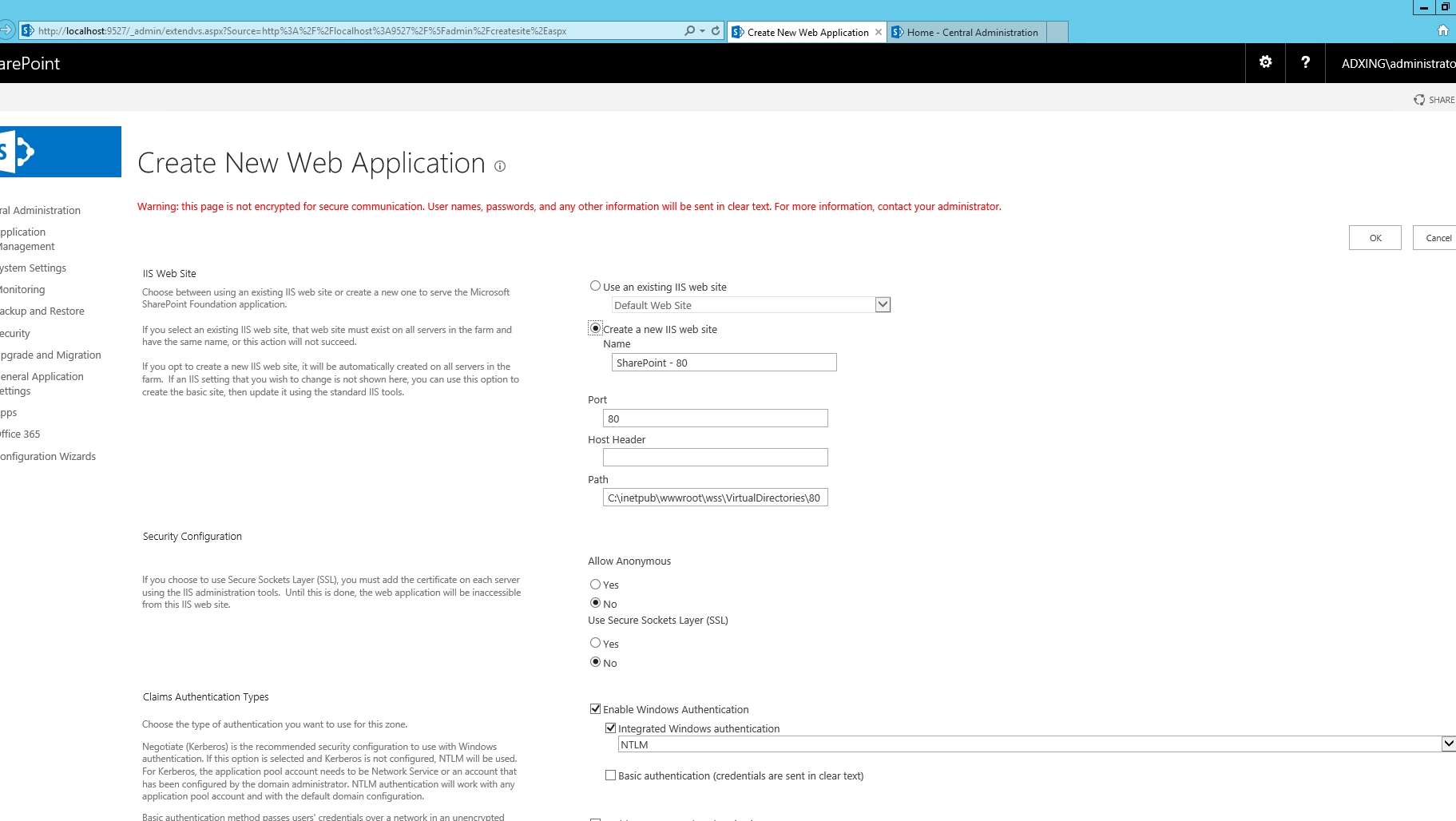Open Application Management in the sidebar
This screenshot has height=821, width=1456.
pyautogui.click(x=27, y=240)
